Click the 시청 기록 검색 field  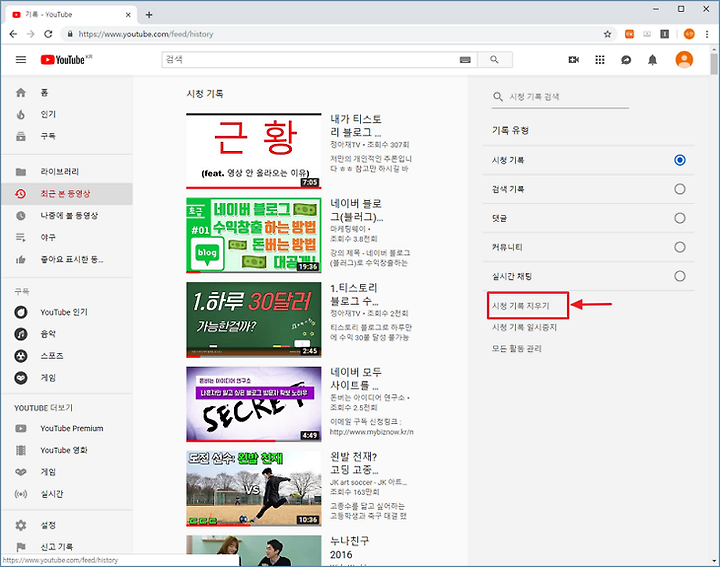560,97
